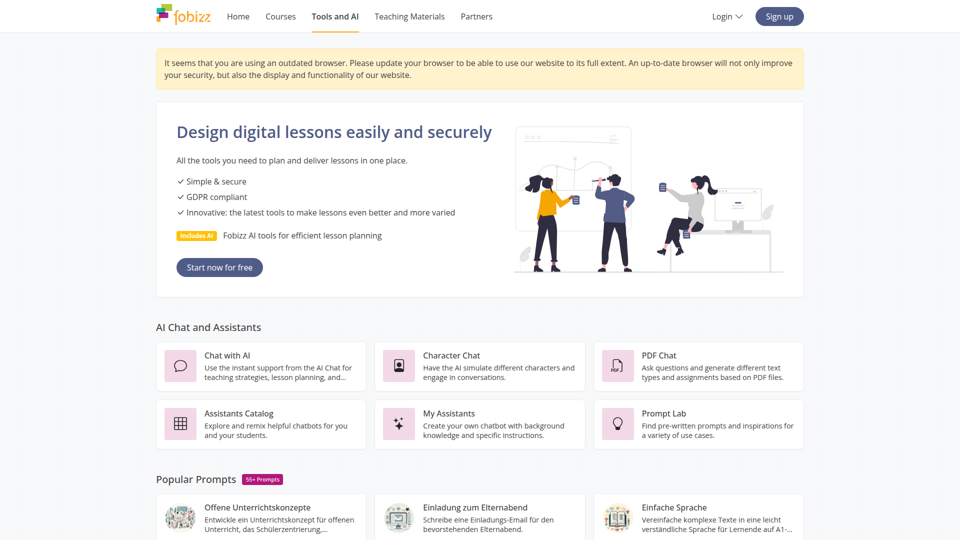Screen dimensions: 960x540
Task: Open the Assistants Catalog card title
Action: click(x=239, y=414)
